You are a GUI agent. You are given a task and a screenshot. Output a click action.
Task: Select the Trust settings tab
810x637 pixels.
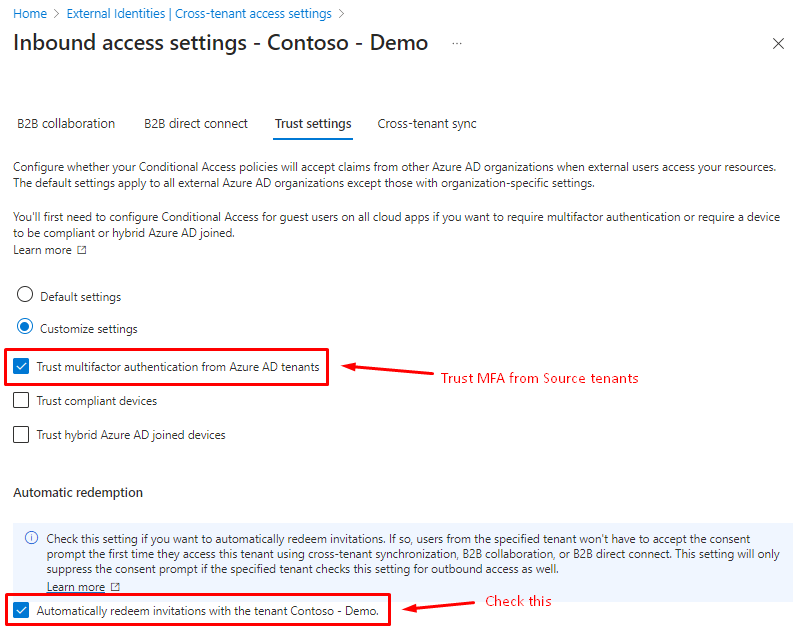(x=313, y=124)
